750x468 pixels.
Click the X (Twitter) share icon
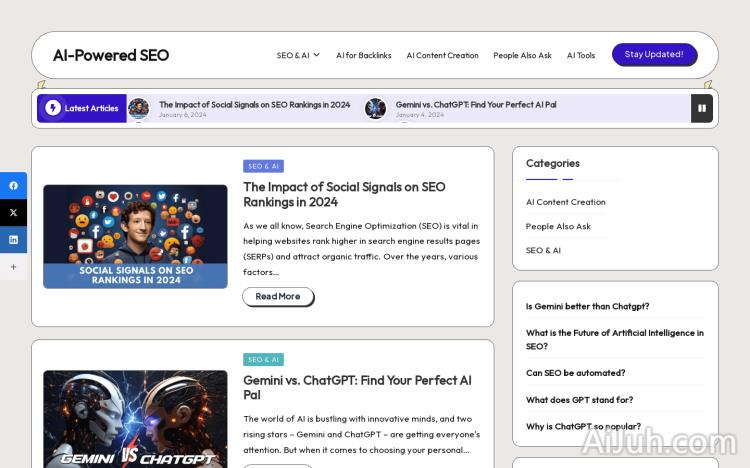coord(13,212)
